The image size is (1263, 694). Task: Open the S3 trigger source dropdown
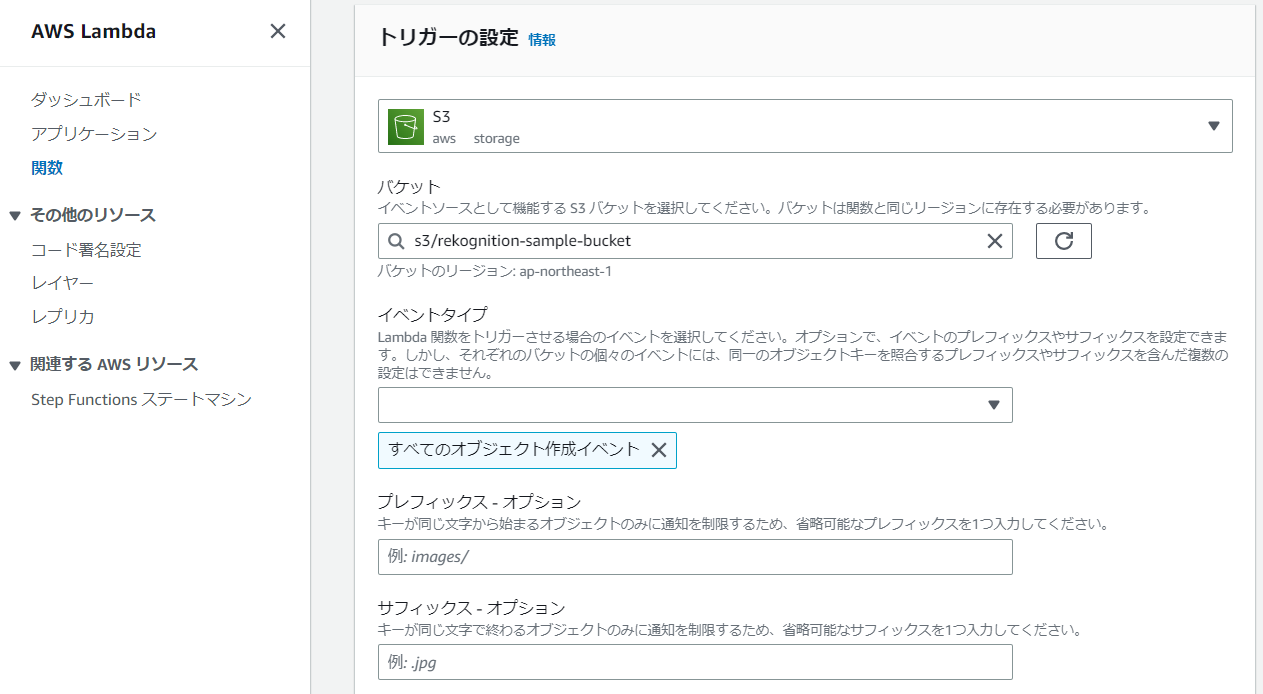click(805, 126)
